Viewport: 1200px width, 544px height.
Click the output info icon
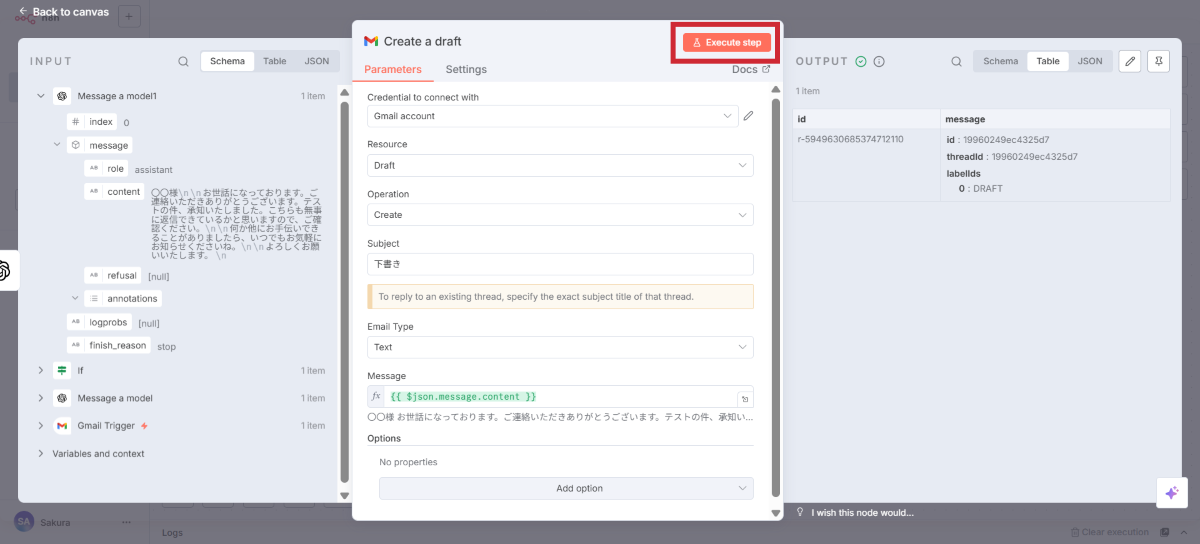(879, 61)
